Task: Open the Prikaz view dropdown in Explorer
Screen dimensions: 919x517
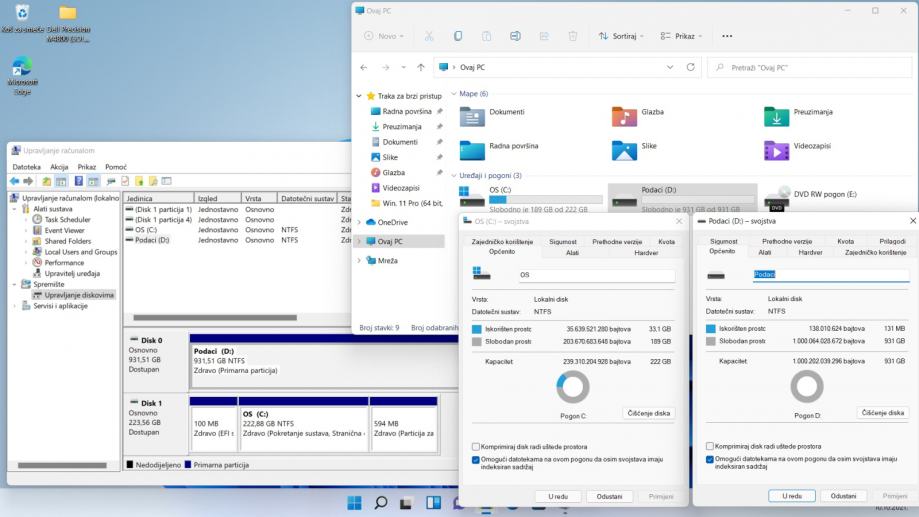Action: 682,36
